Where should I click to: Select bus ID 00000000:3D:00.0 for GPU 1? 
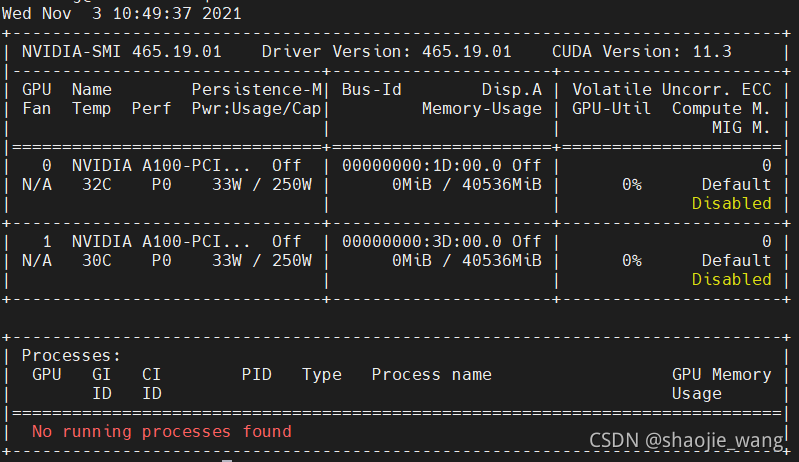tap(421, 241)
